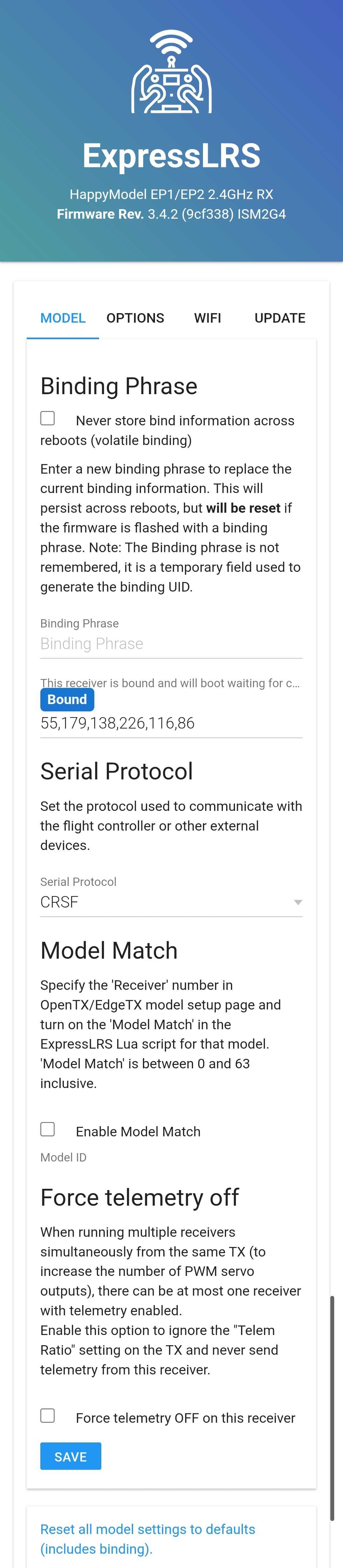Click the Force telemetry off heading
Image resolution: width=343 pixels, height=1568 pixels.
[139, 1197]
